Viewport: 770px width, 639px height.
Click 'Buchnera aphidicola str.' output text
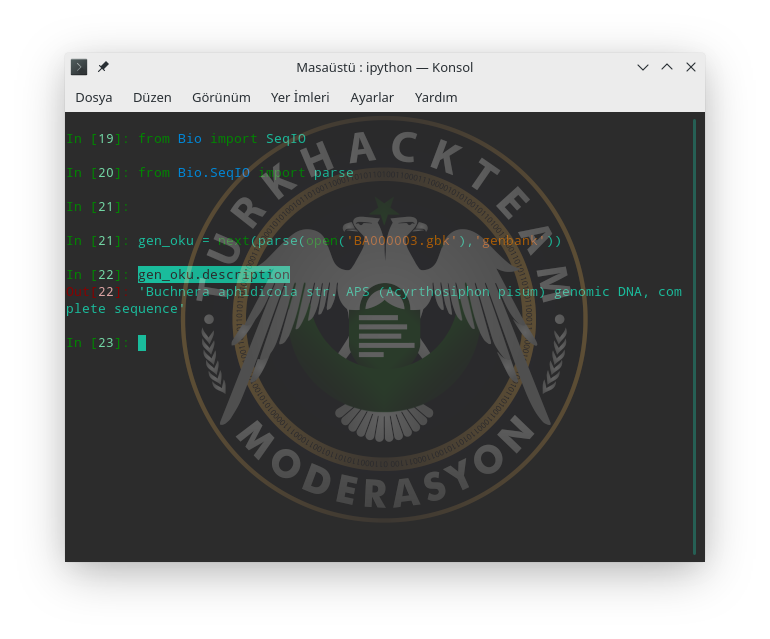(x=238, y=292)
